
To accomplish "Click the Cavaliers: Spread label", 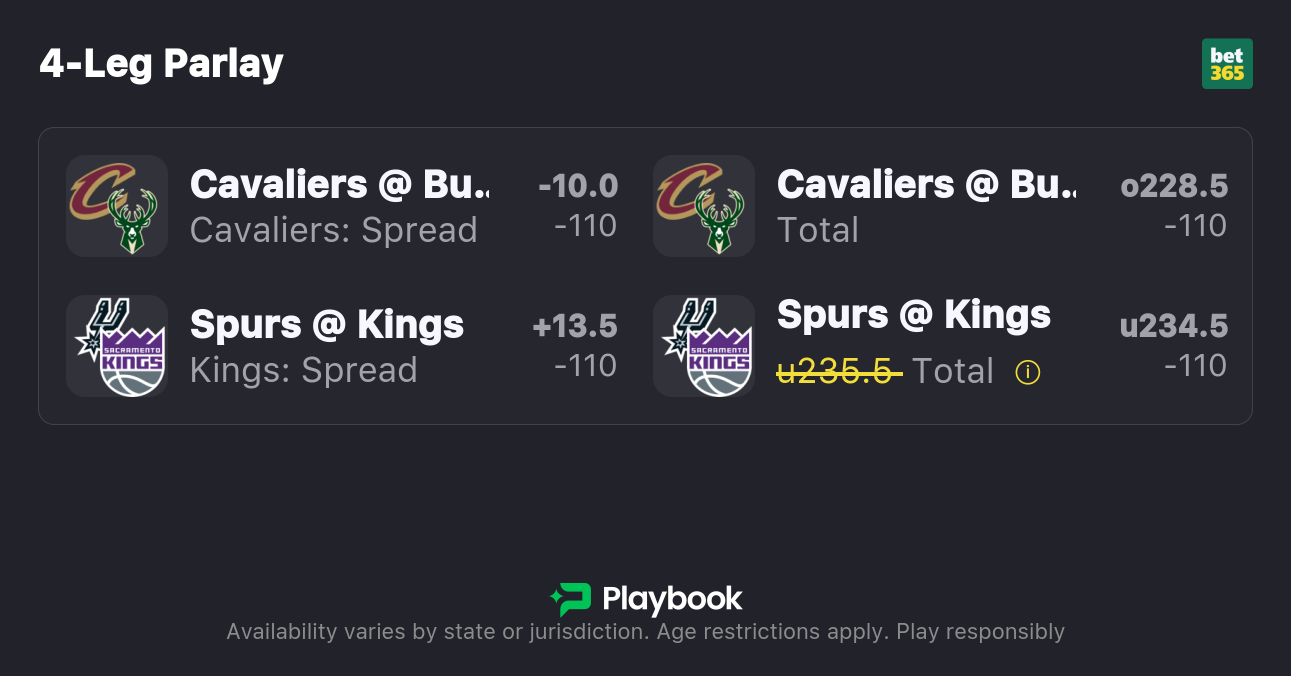I will [333, 230].
